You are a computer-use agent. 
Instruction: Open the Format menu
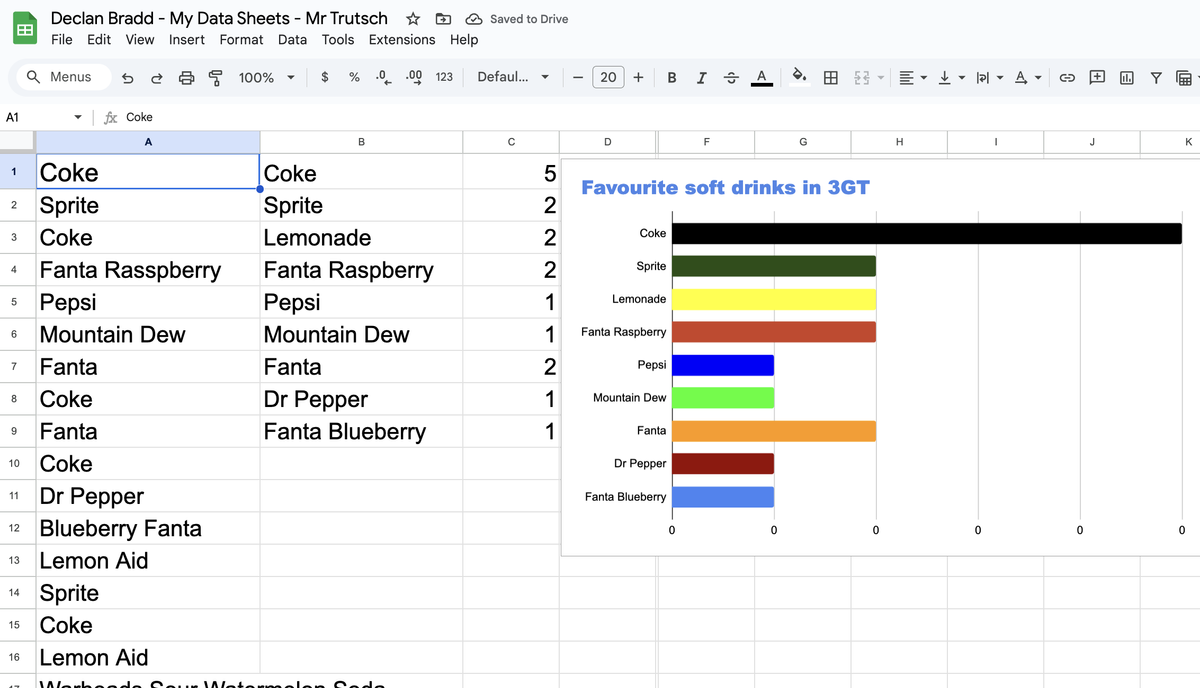pos(242,40)
